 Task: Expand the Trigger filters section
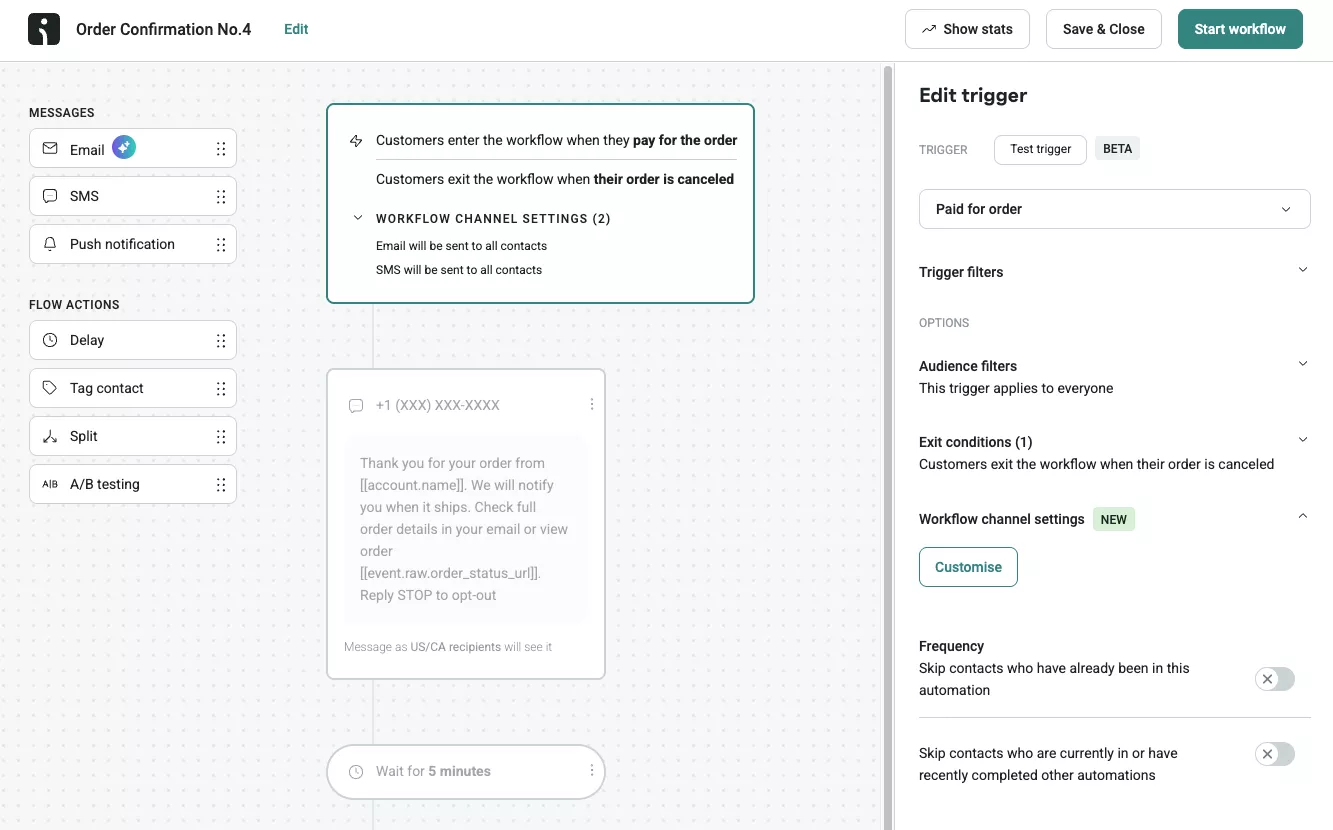1302,270
